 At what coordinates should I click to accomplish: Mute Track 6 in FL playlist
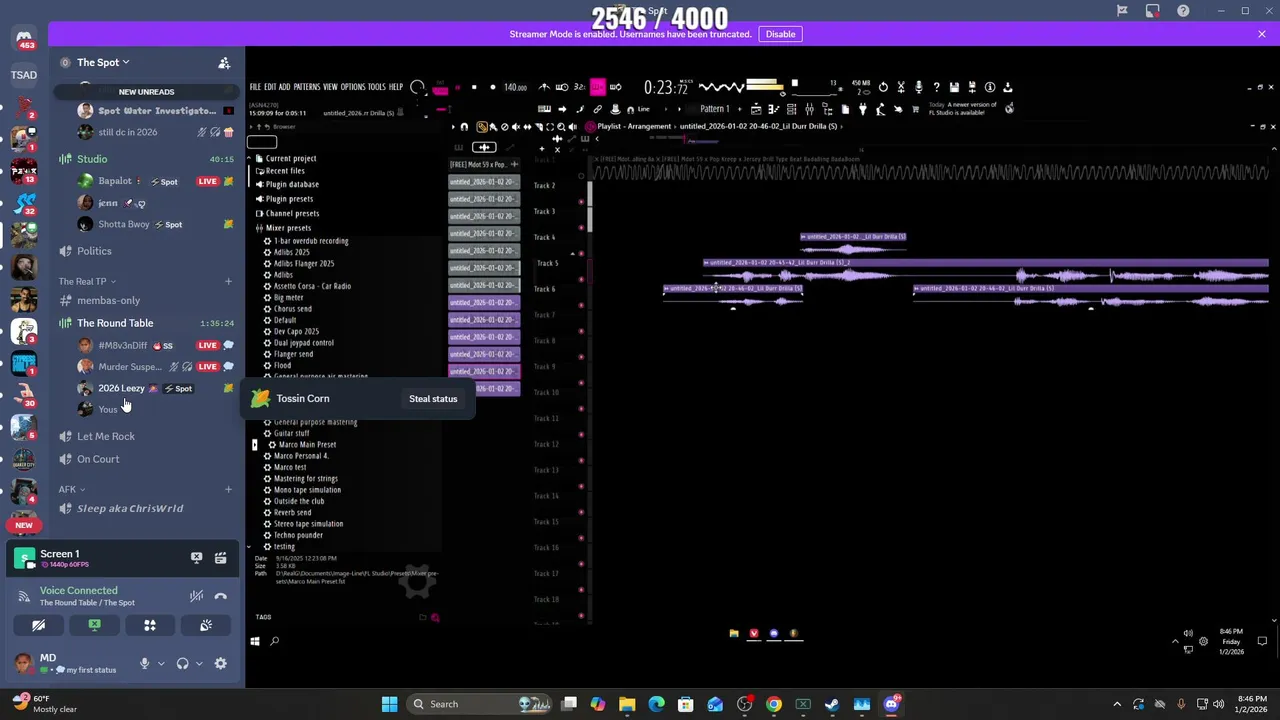[x=581, y=305]
